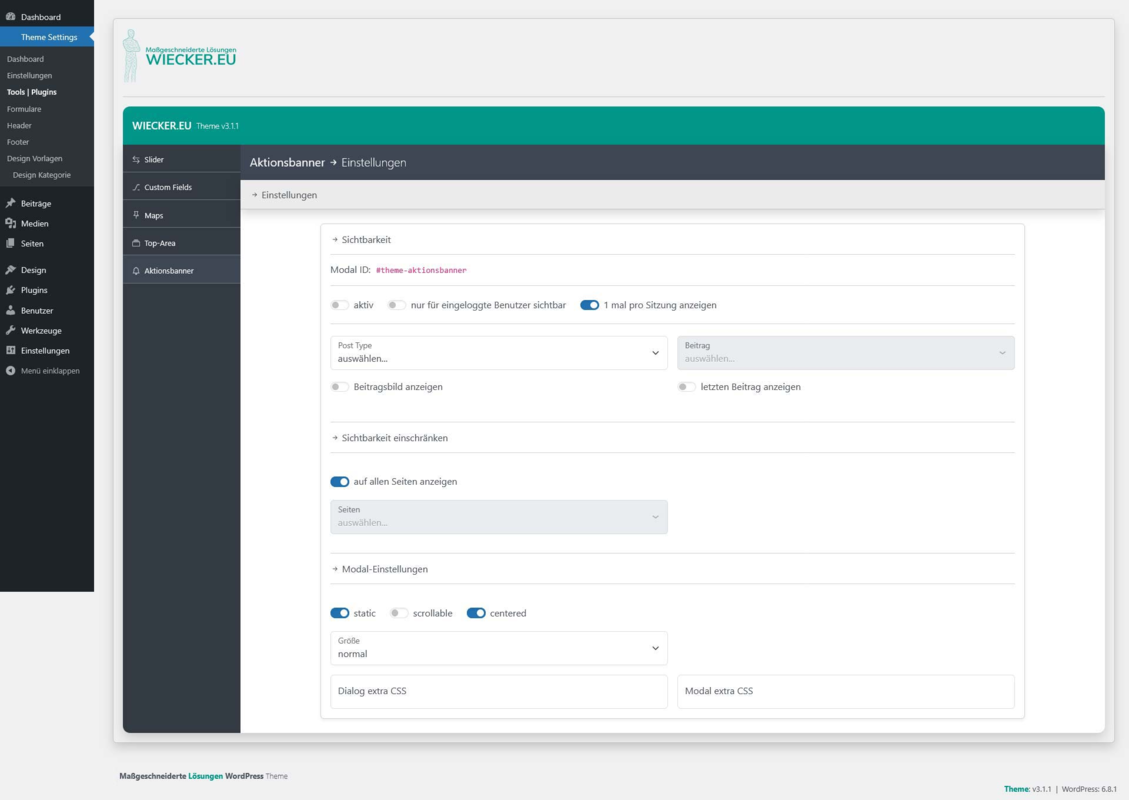Focus the Dialog extra CSS field

point(499,691)
